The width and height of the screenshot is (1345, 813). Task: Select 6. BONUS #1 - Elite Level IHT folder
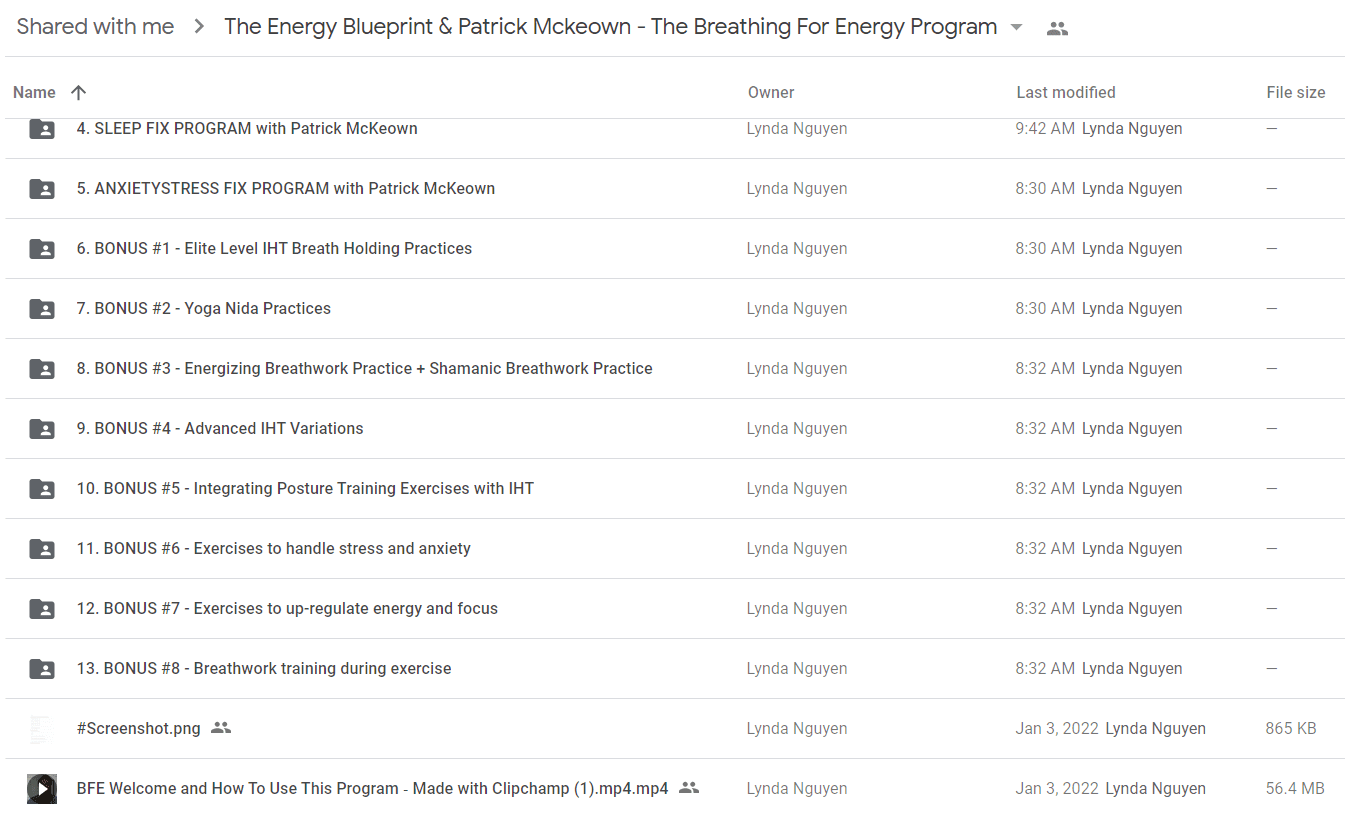[x=274, y=248]
